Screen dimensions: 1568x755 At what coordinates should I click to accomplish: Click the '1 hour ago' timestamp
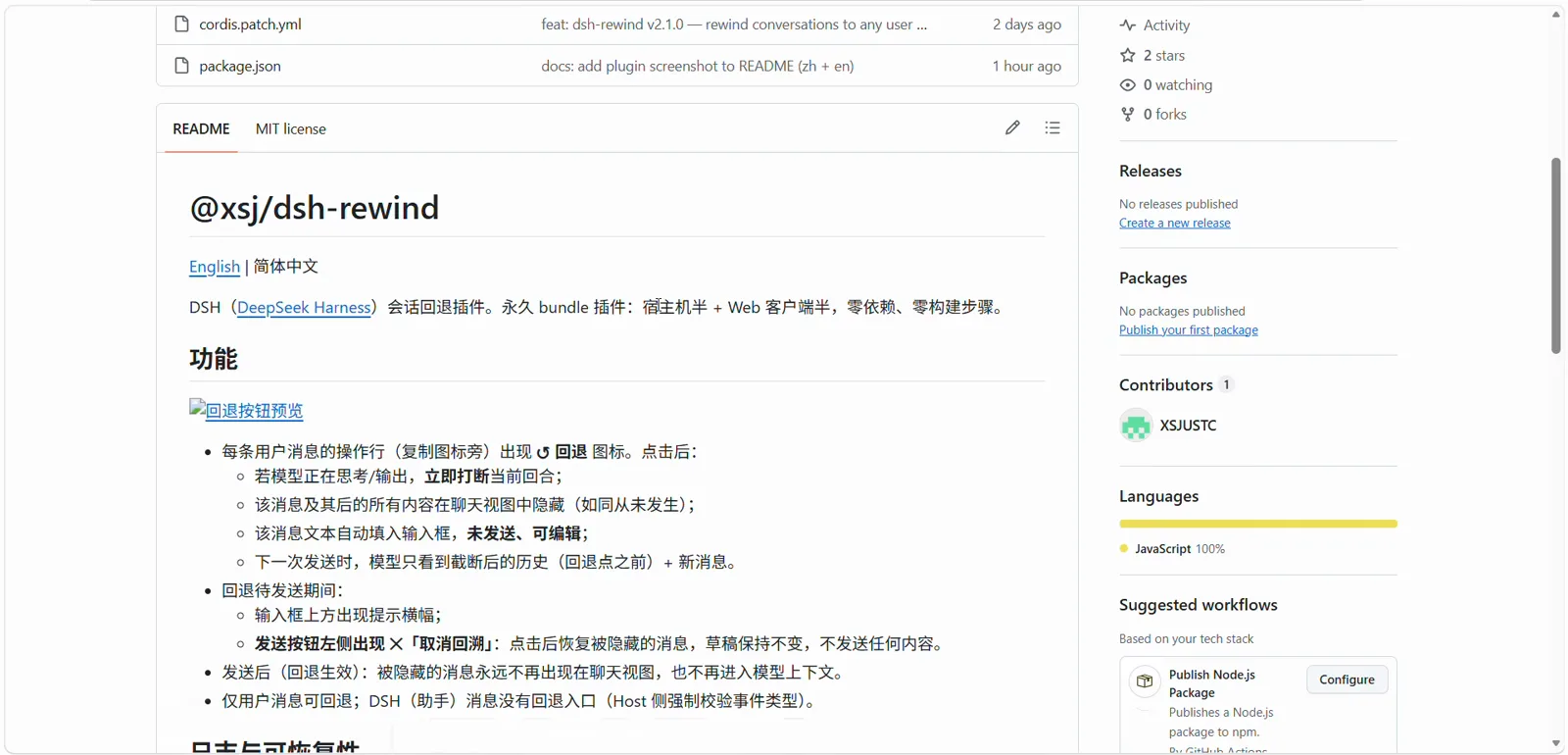1027,66
